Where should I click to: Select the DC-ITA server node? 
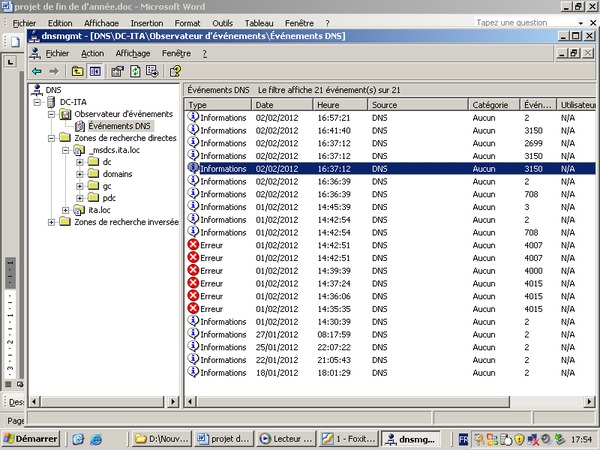tap(71, 102)
